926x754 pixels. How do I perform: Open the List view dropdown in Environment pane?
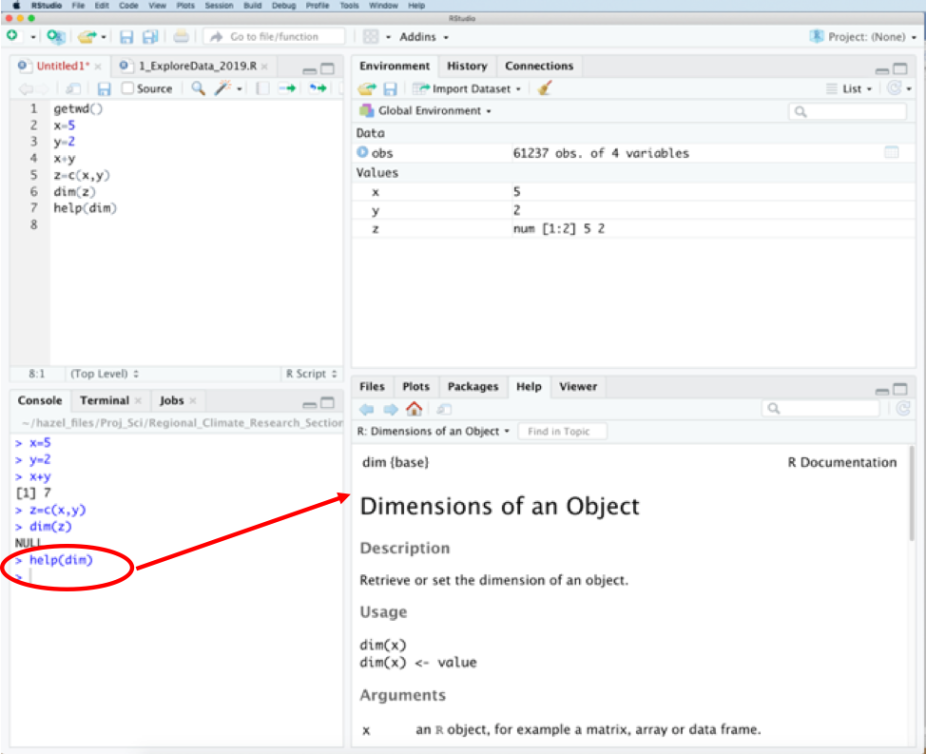[x=849, y=89]
